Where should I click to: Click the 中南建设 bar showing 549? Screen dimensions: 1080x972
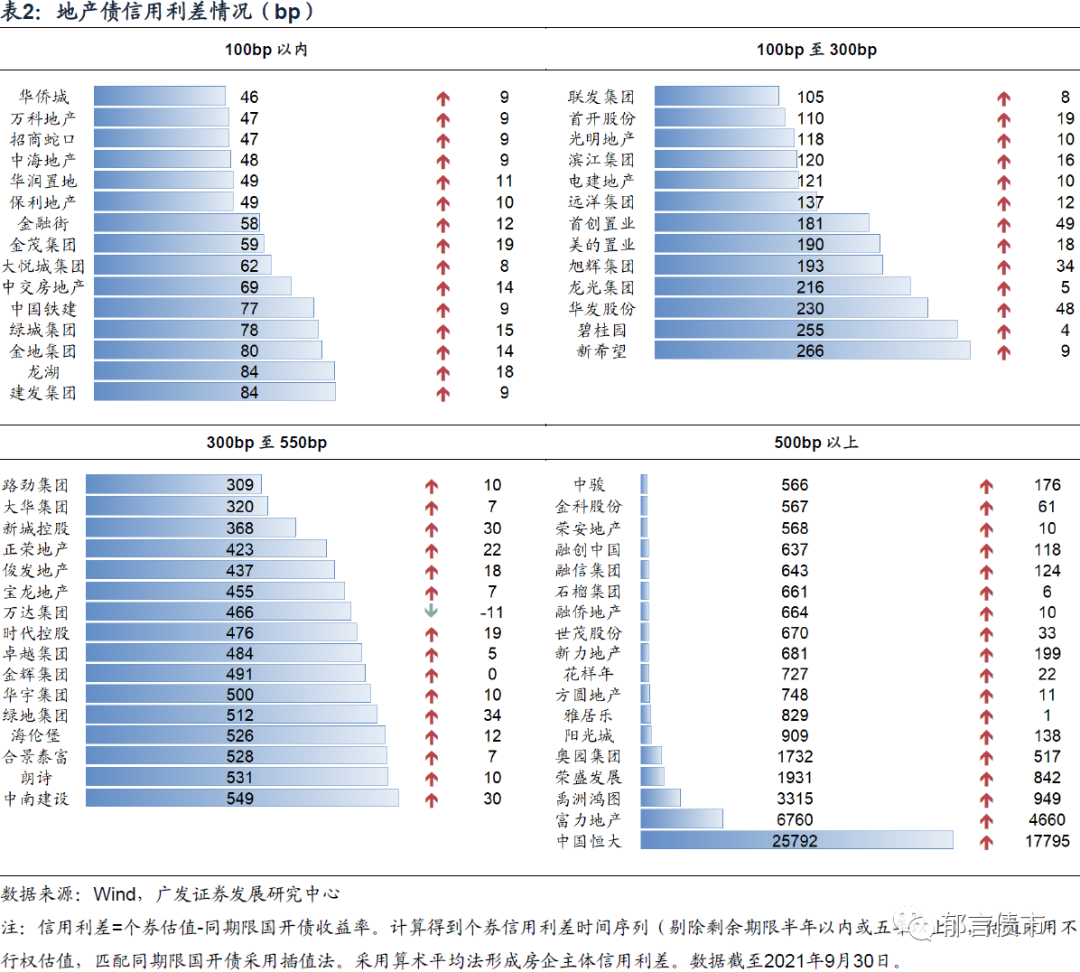(242, 798)
